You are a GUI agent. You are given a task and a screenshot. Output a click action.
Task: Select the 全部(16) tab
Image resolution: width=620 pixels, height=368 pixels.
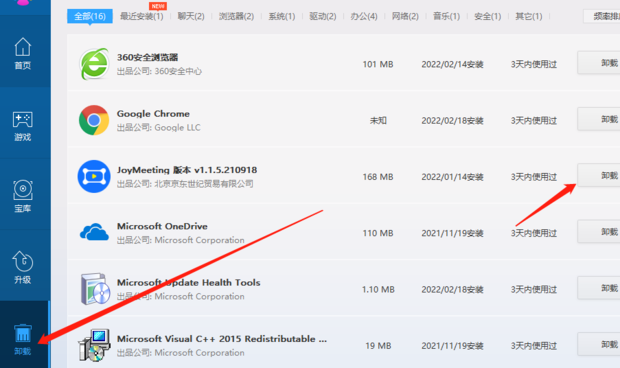point(90,16)
